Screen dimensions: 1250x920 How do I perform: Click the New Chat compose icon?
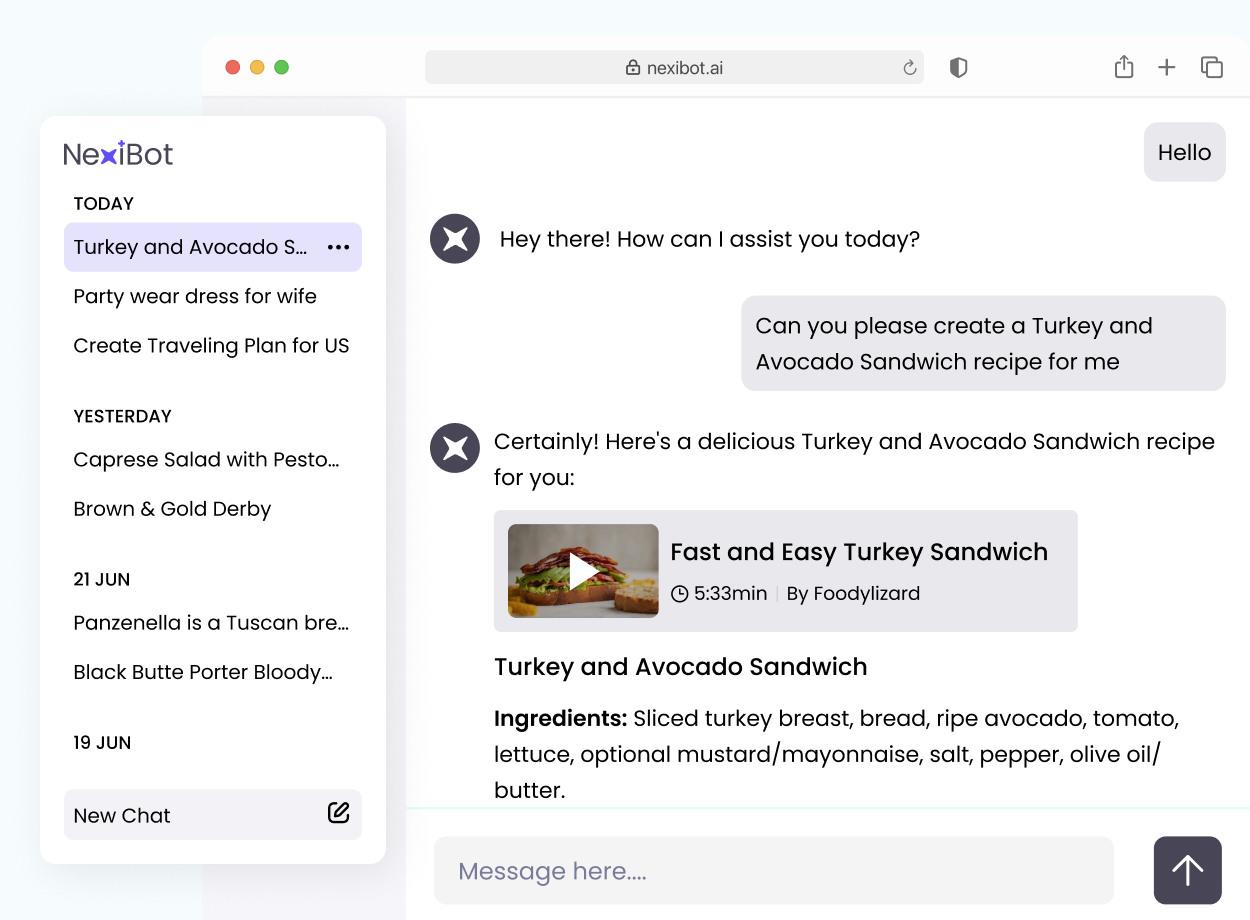pos(339,813)
